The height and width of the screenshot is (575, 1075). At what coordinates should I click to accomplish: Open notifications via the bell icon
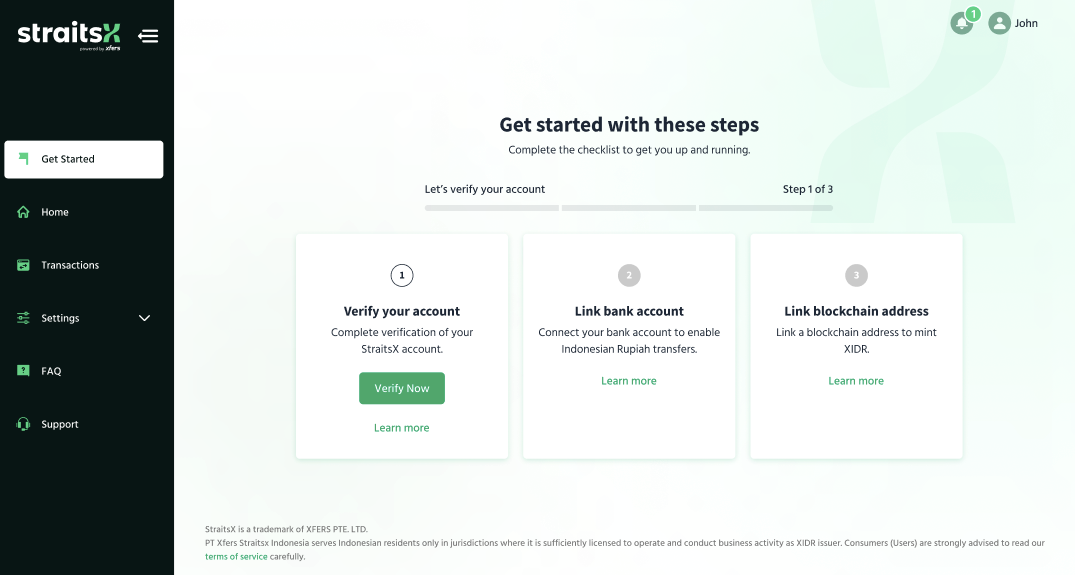point(961,23)
